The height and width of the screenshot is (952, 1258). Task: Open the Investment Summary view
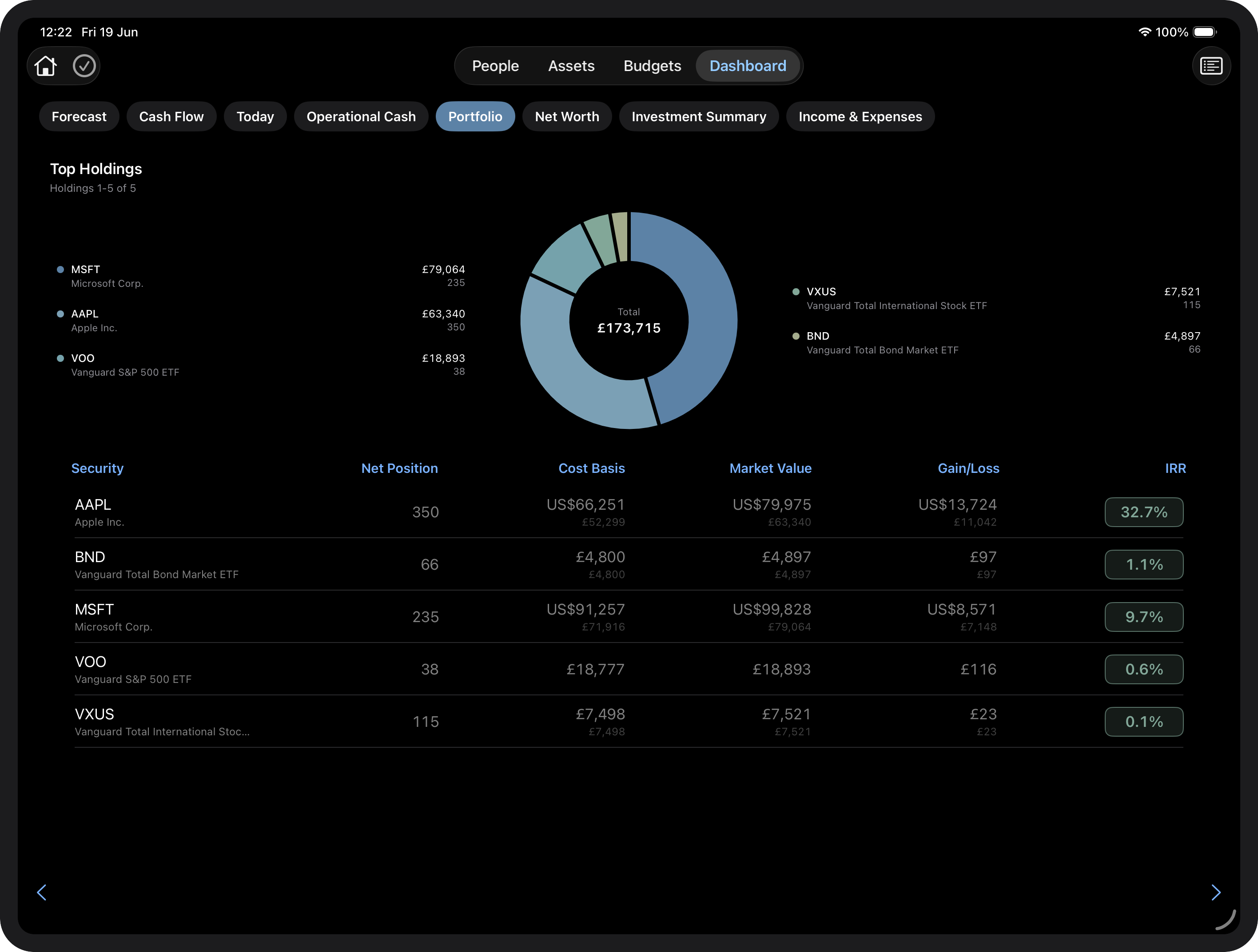tap(699, 116)
